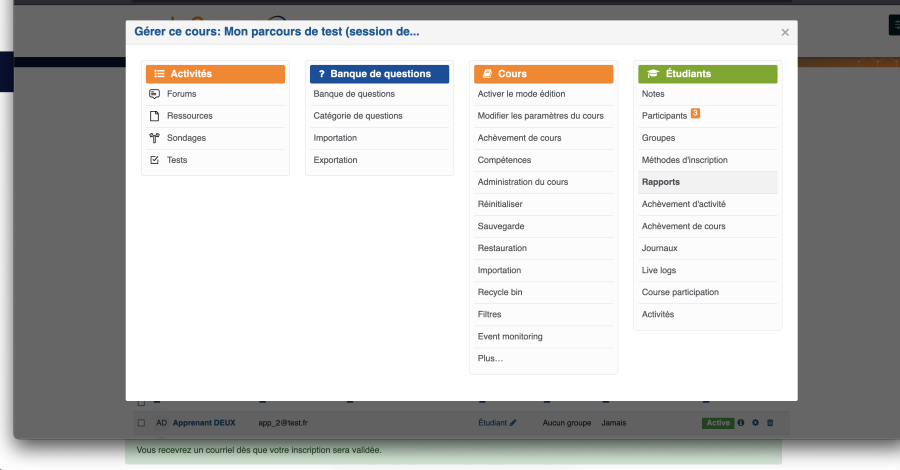
Task: Open Modifier les paramètres du cours
Action: [x=540, y=116]
